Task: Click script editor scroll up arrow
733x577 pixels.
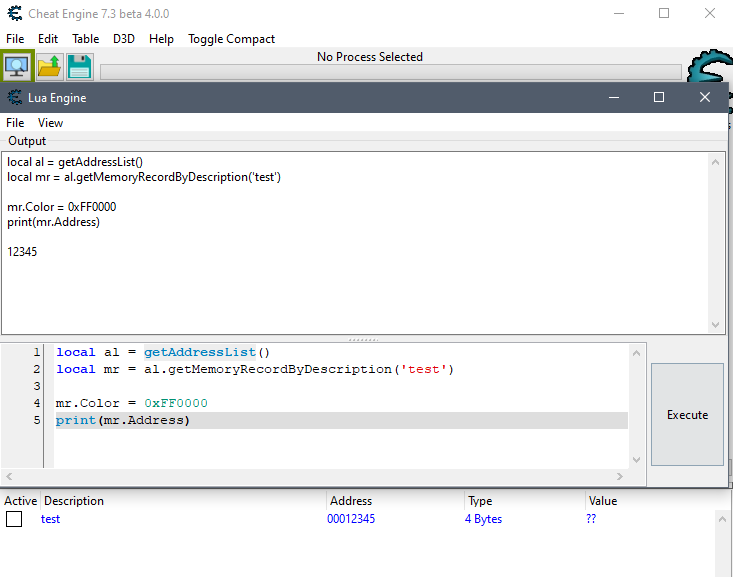Action: [636, 353]
